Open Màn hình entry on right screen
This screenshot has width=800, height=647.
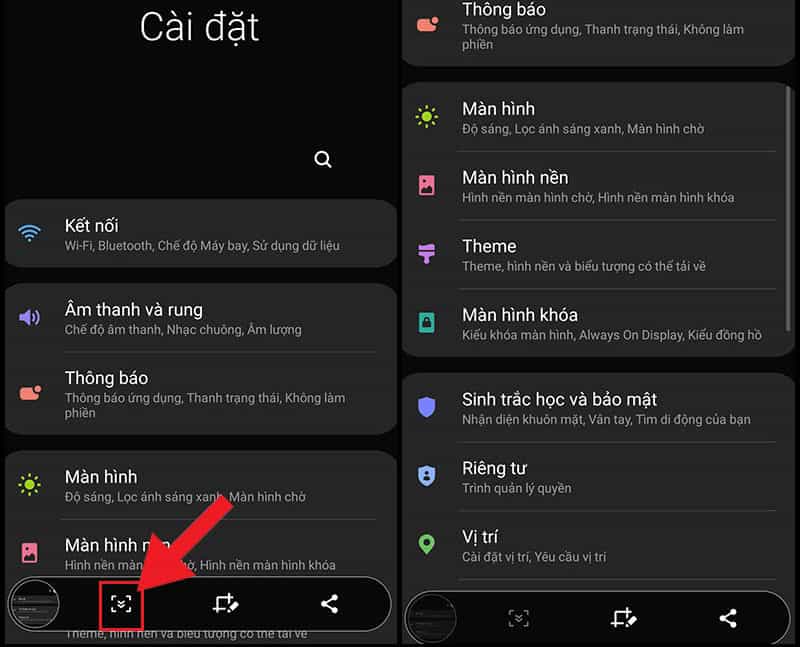coord(598,117)
